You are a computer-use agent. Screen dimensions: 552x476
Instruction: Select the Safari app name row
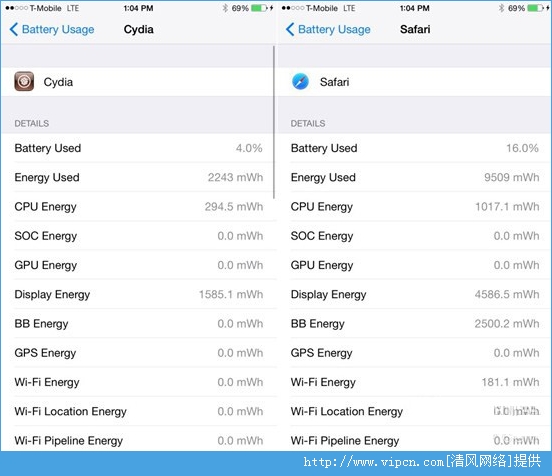click(414, 82)
